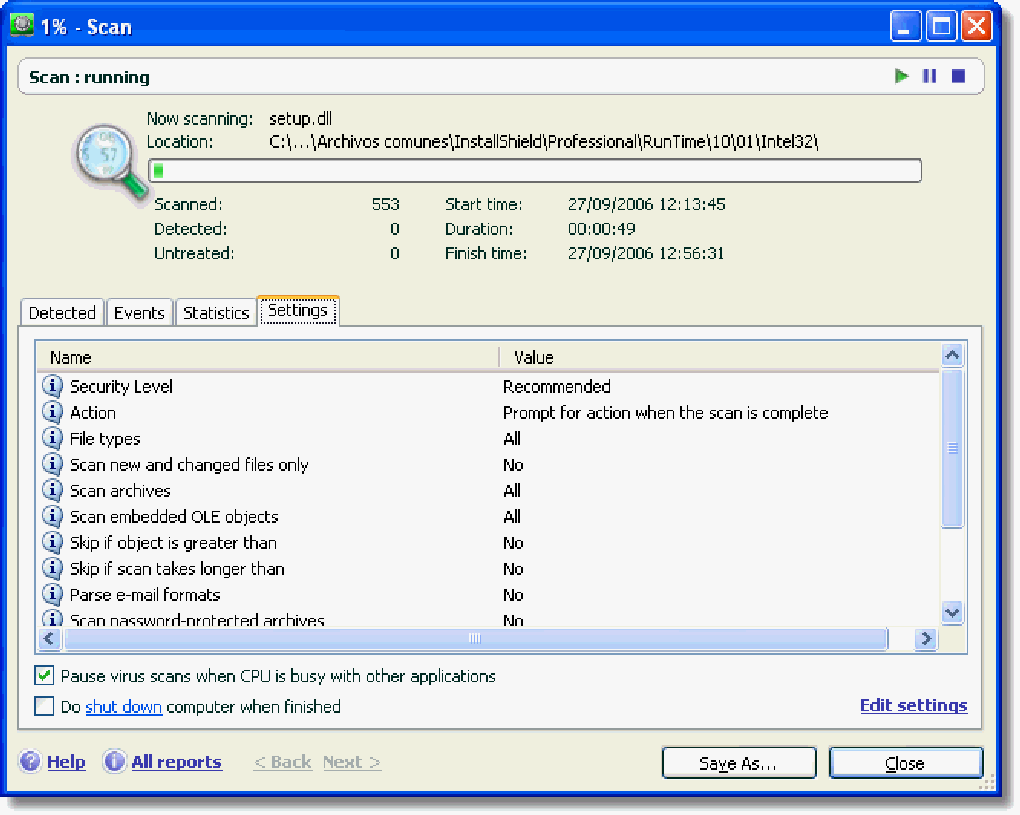The height and width of the screenshot is (815, 1020).
Task: Open the Help link
Action: (x=66, y=762)
